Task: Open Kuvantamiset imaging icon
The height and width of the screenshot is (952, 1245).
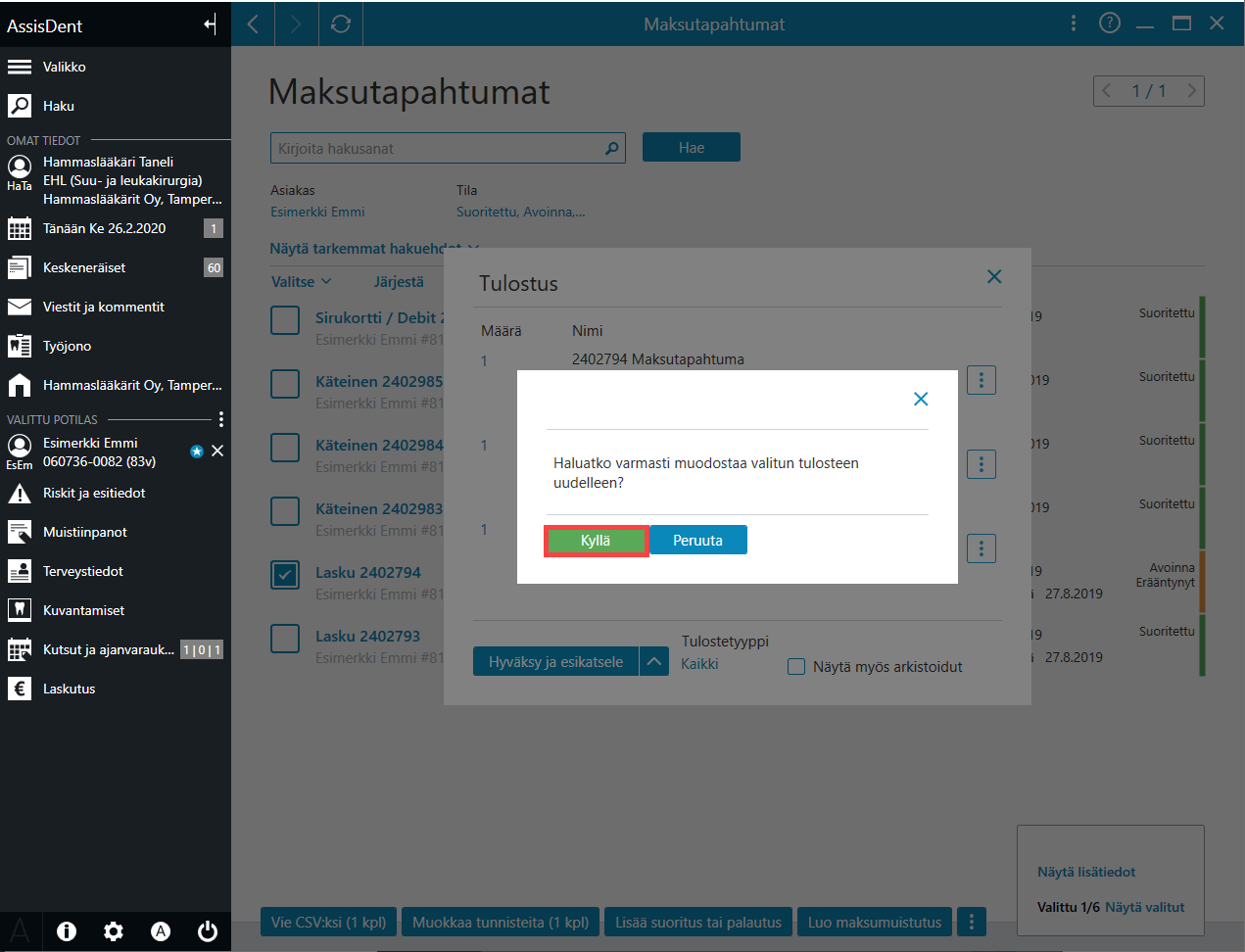Action: point(20,610)
